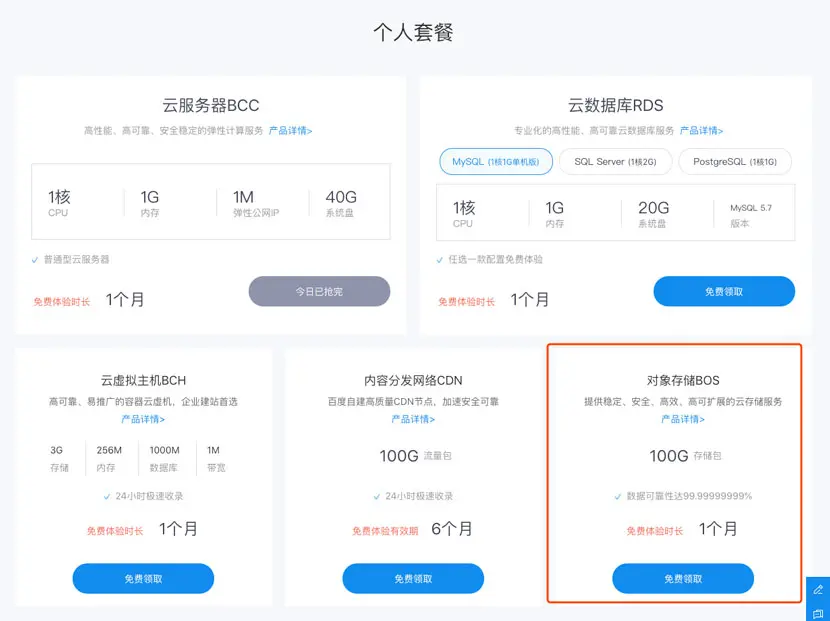The image size is (830, 621).
Task: Click the 1M 带宽 spec in BCH card
Action: pyautogui.click(x=215, y=458)
